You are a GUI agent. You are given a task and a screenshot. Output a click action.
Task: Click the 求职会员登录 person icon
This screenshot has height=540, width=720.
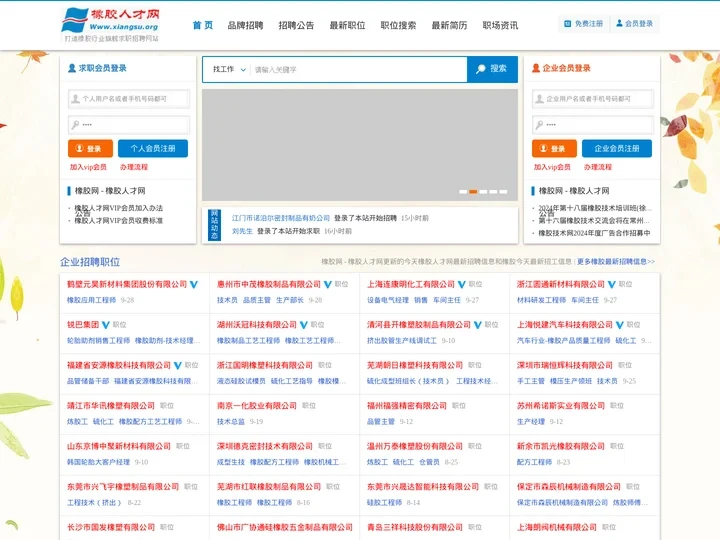(x=72, y=68)
